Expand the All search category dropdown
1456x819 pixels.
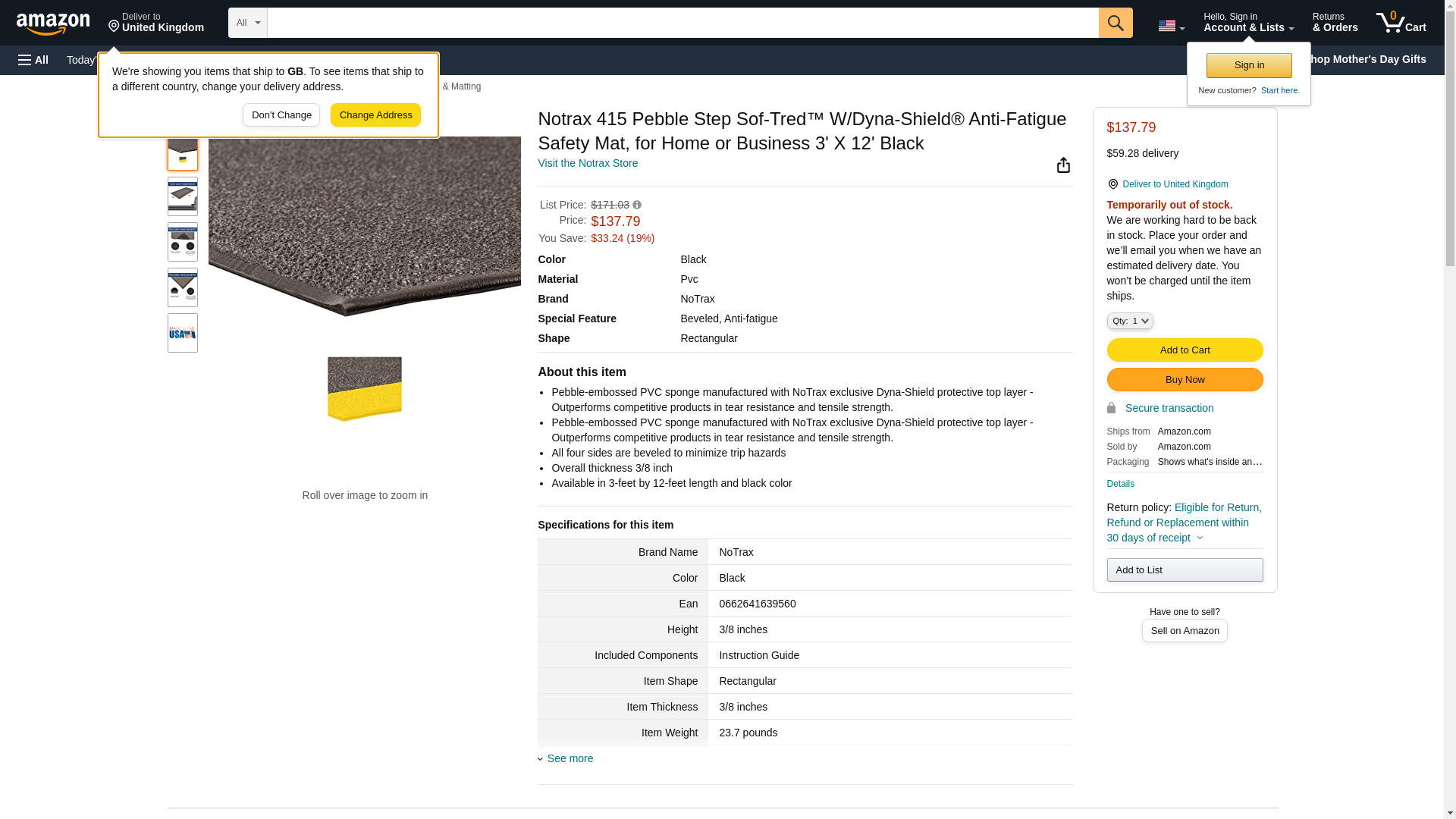pos(247,23)
